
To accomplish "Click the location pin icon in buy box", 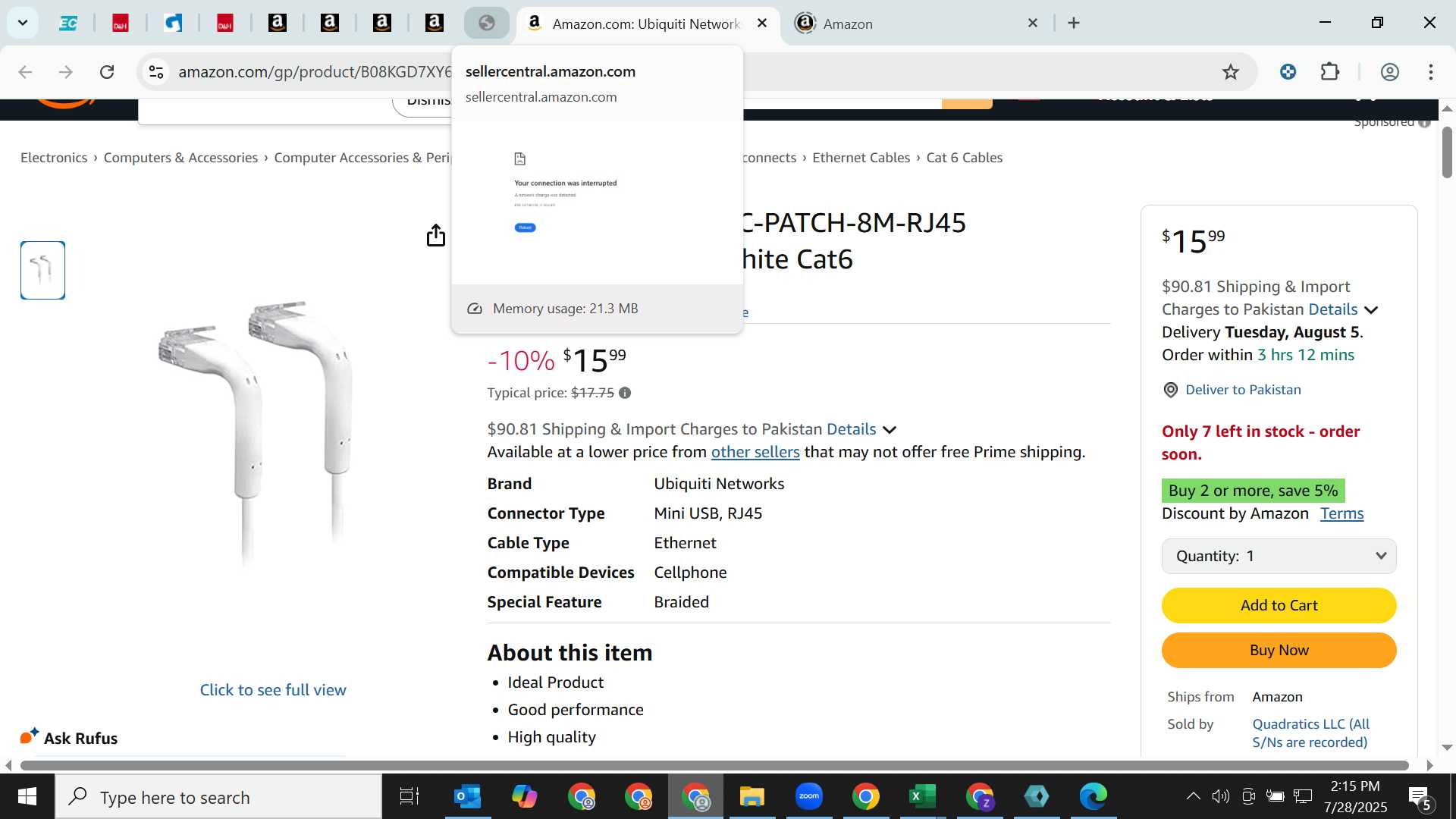I will (1171, 390).
